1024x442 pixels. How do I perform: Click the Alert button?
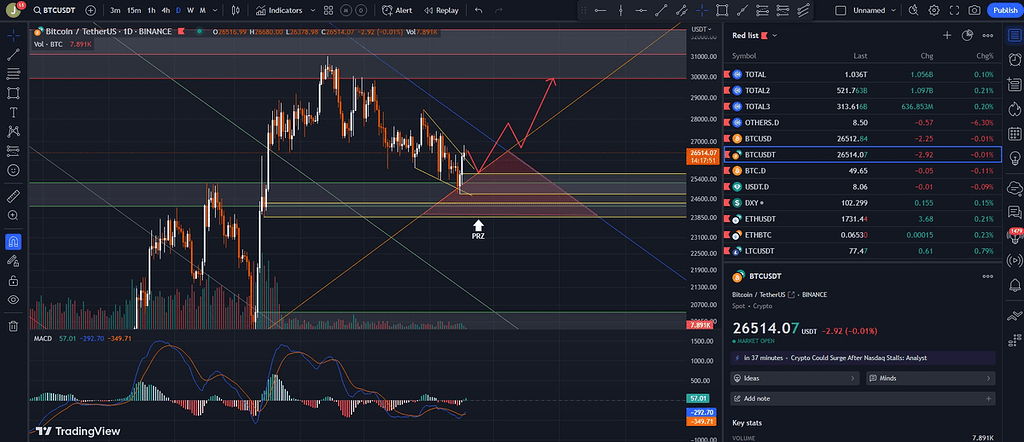pos(397,10)
